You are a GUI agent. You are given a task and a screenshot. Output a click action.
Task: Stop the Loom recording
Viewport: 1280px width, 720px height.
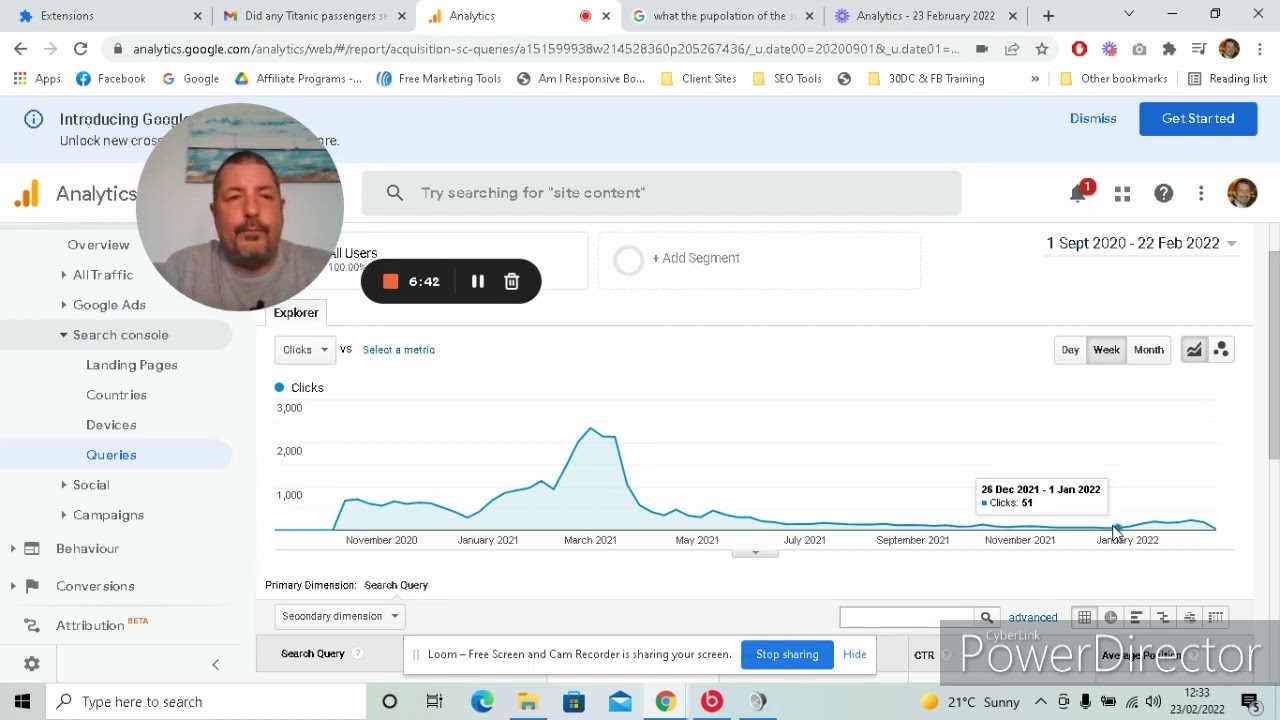pos(391,282)
